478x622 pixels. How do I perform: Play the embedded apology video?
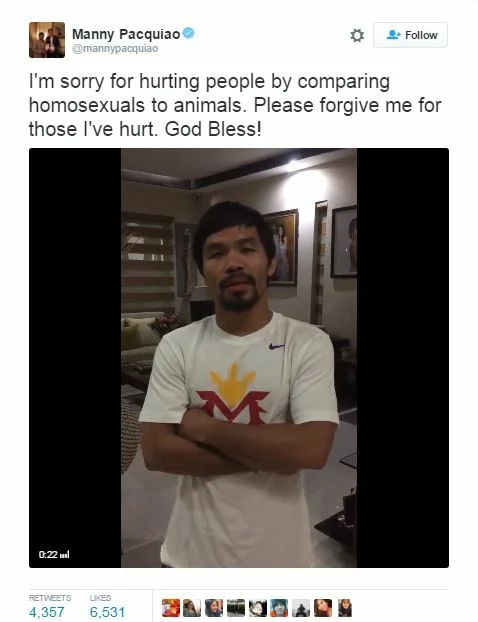coord(239,358)
